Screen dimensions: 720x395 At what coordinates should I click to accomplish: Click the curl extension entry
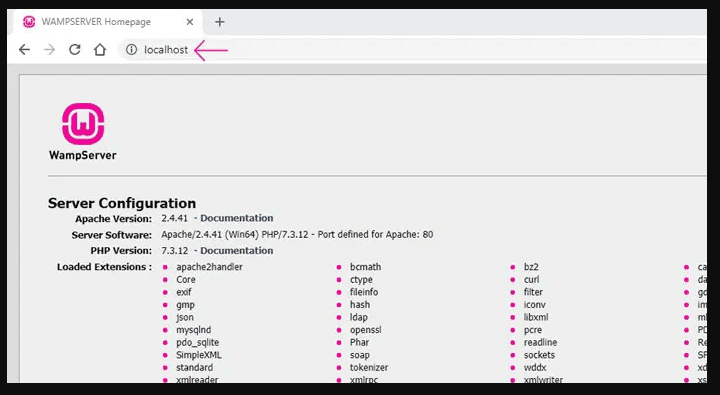pyautogui.click(x=532, y=280)
